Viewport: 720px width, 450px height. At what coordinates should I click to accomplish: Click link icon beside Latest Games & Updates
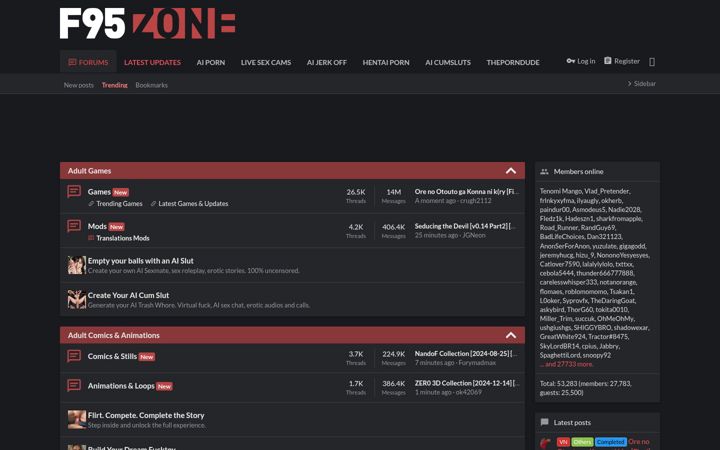tap(153, 203)
